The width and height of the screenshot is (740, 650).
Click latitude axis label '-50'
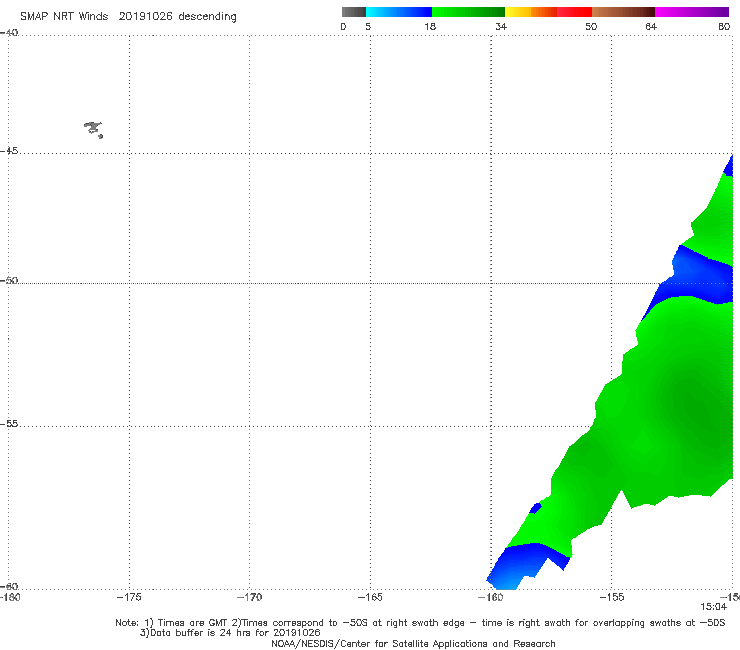(9, 281)
